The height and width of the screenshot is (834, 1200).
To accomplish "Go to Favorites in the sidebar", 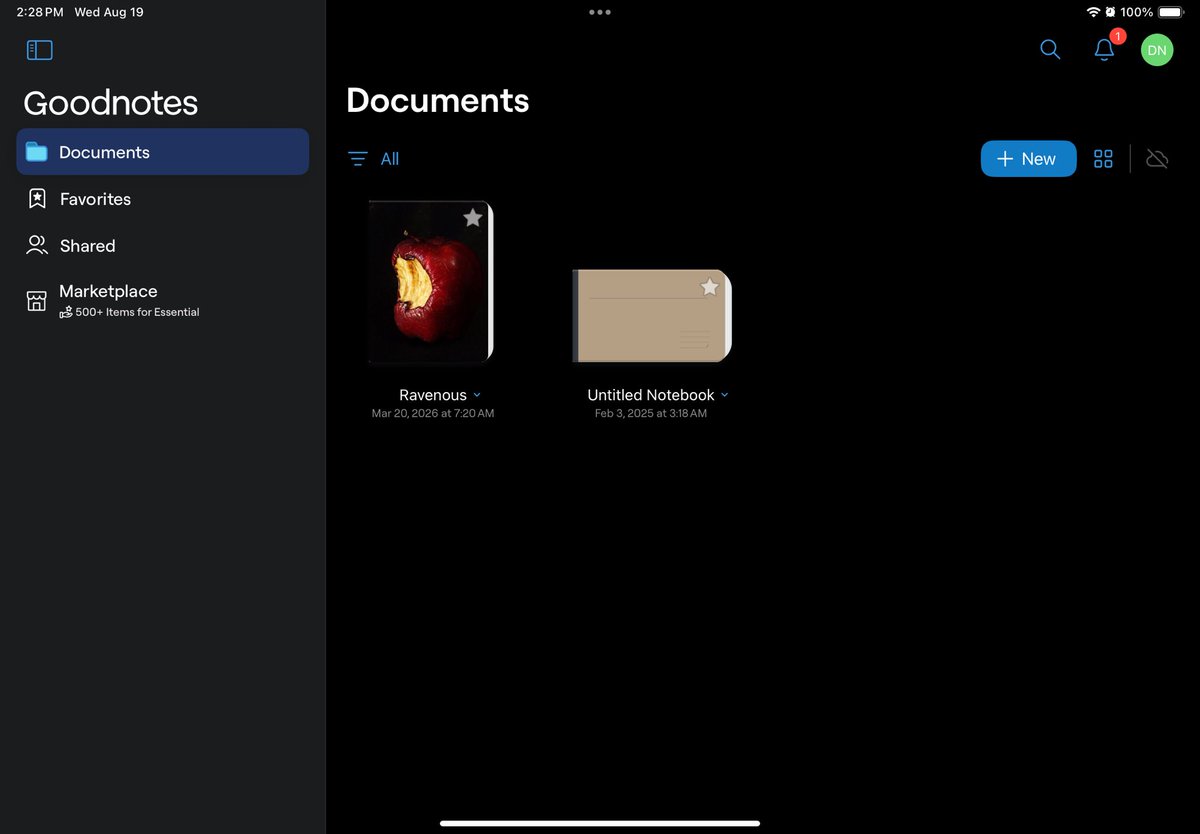I will tap(163, 199).
